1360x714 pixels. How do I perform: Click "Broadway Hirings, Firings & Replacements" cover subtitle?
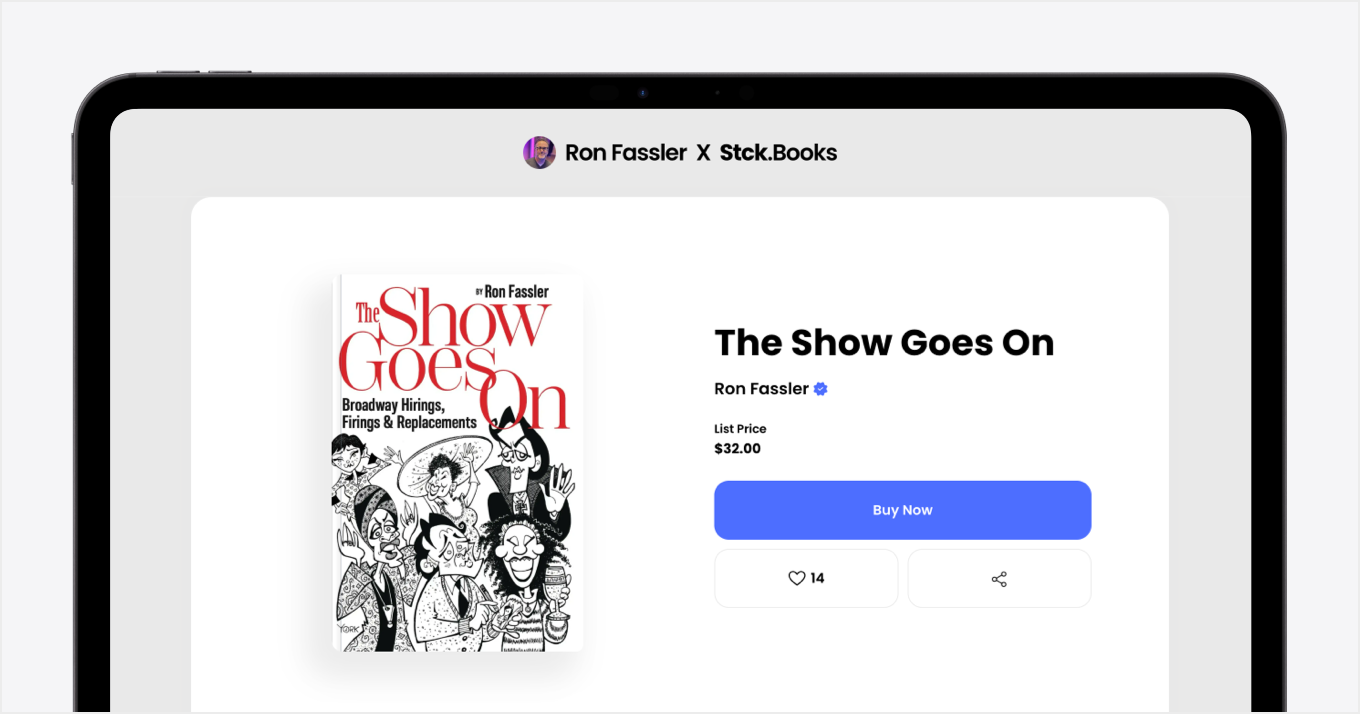[409, 414]
